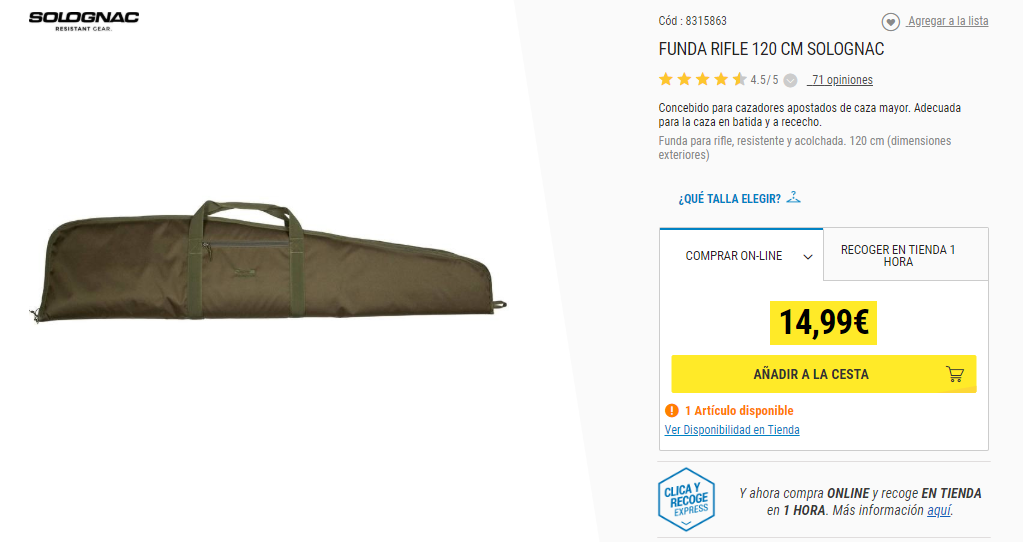This screenshot has width=1023, height=542.
Task: Click the Solognac brand logo
Action: (84, 20)
